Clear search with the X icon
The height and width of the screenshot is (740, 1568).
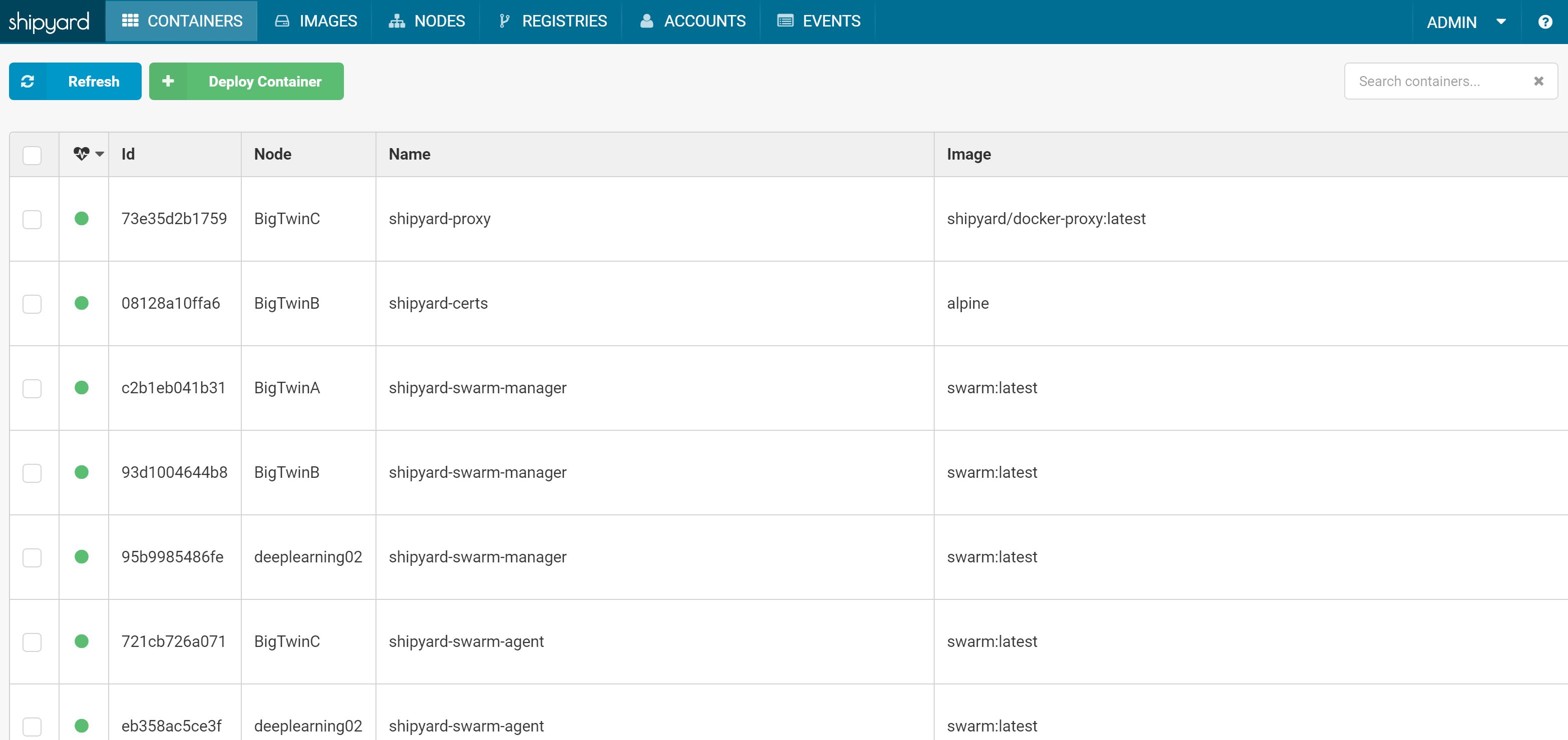point(1538,81)
